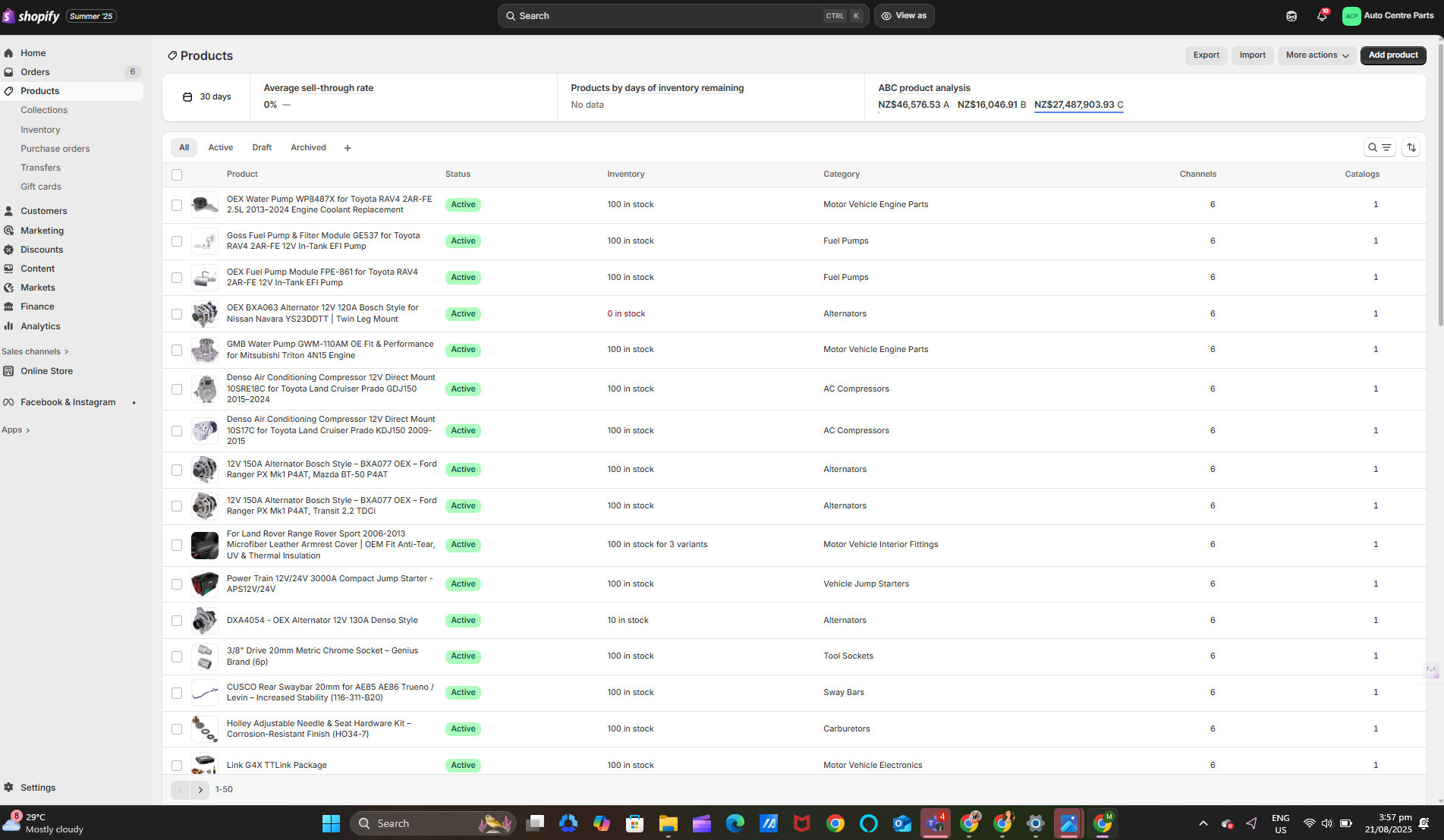1444x840 pixels.
Task: Show hidden system tray icons
Action: (x=1203, y=823)
